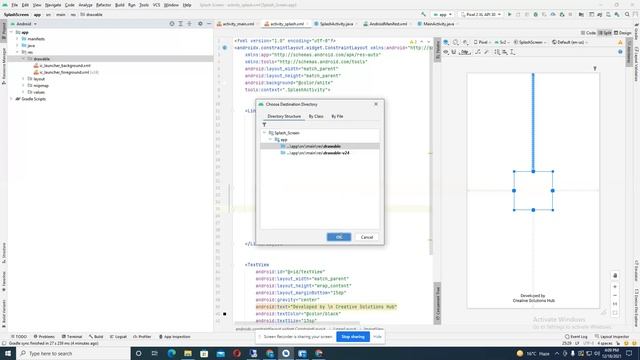
Task: Click the design surface layers icon
Action: click(x=446, y=42)
